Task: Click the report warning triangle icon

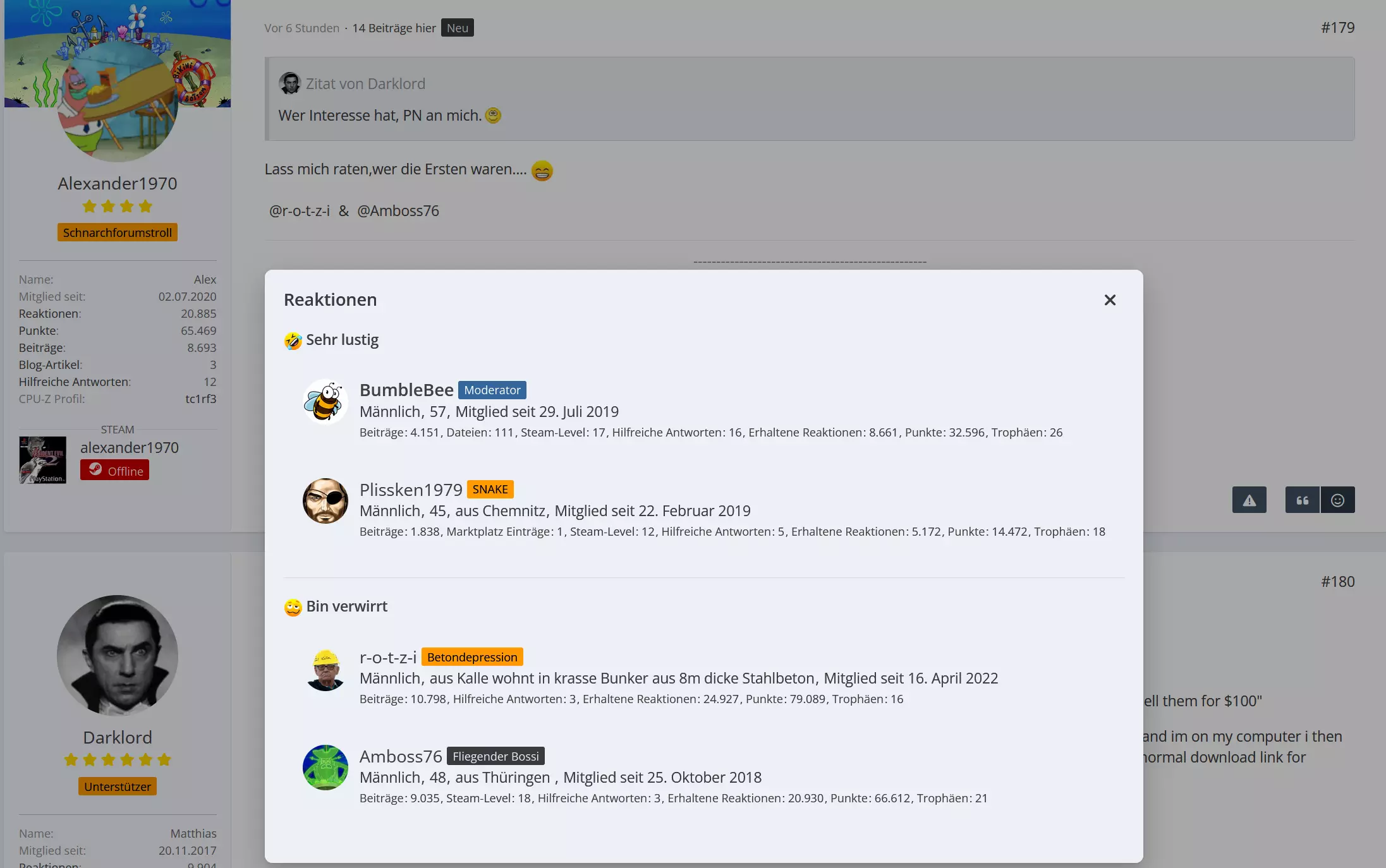Action: click(x=1249, y=500)
